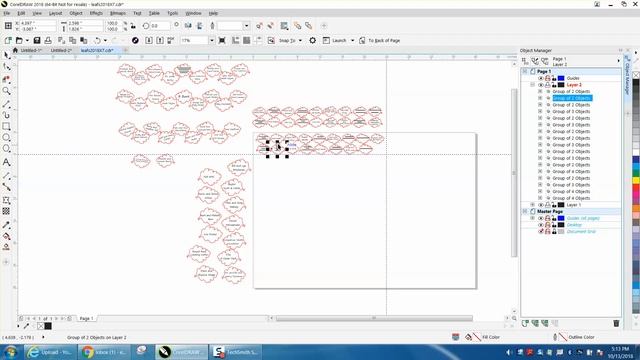
Task: Select the Zoom tool in the toolbox
Action: click(6, 91)
